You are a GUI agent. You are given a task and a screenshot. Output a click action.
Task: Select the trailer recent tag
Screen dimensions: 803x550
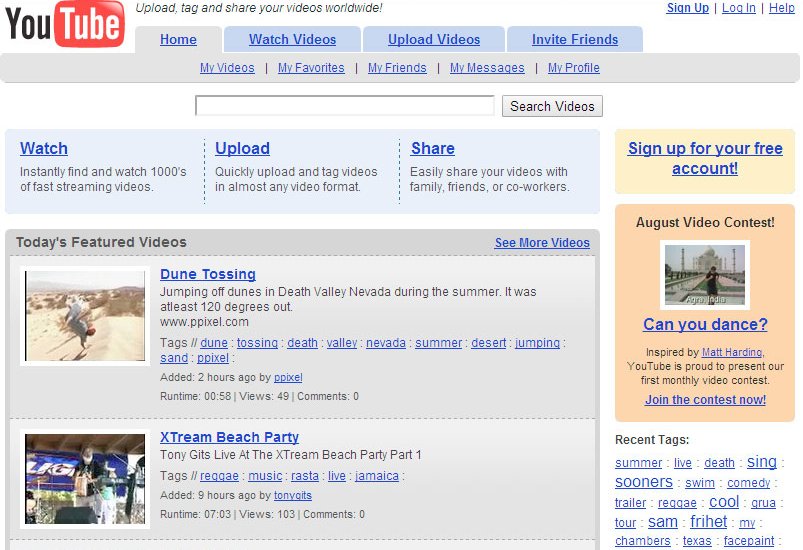630,503
